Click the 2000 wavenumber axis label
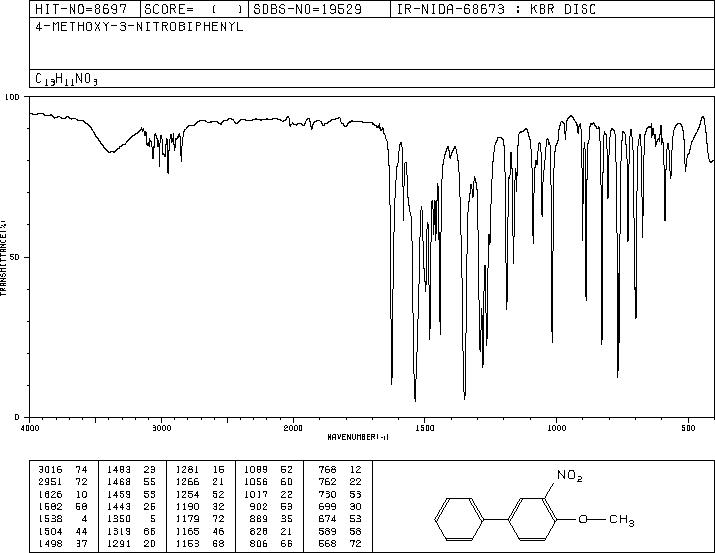 (x=293, y=428)
